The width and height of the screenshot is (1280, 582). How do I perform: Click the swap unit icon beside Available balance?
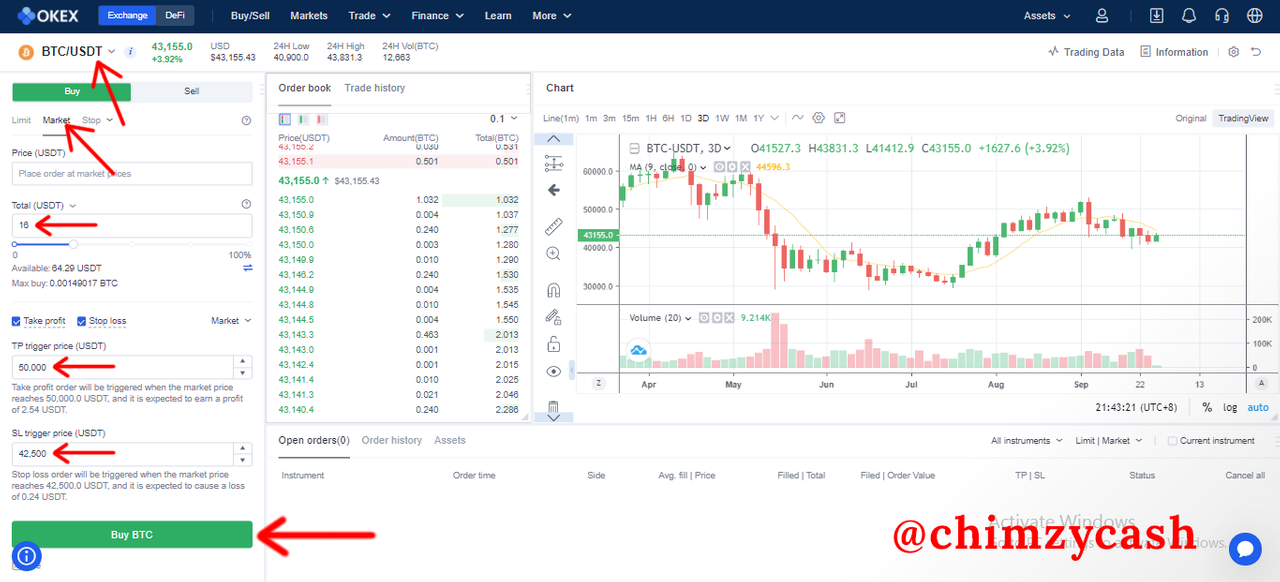click(x=247, y=268)
